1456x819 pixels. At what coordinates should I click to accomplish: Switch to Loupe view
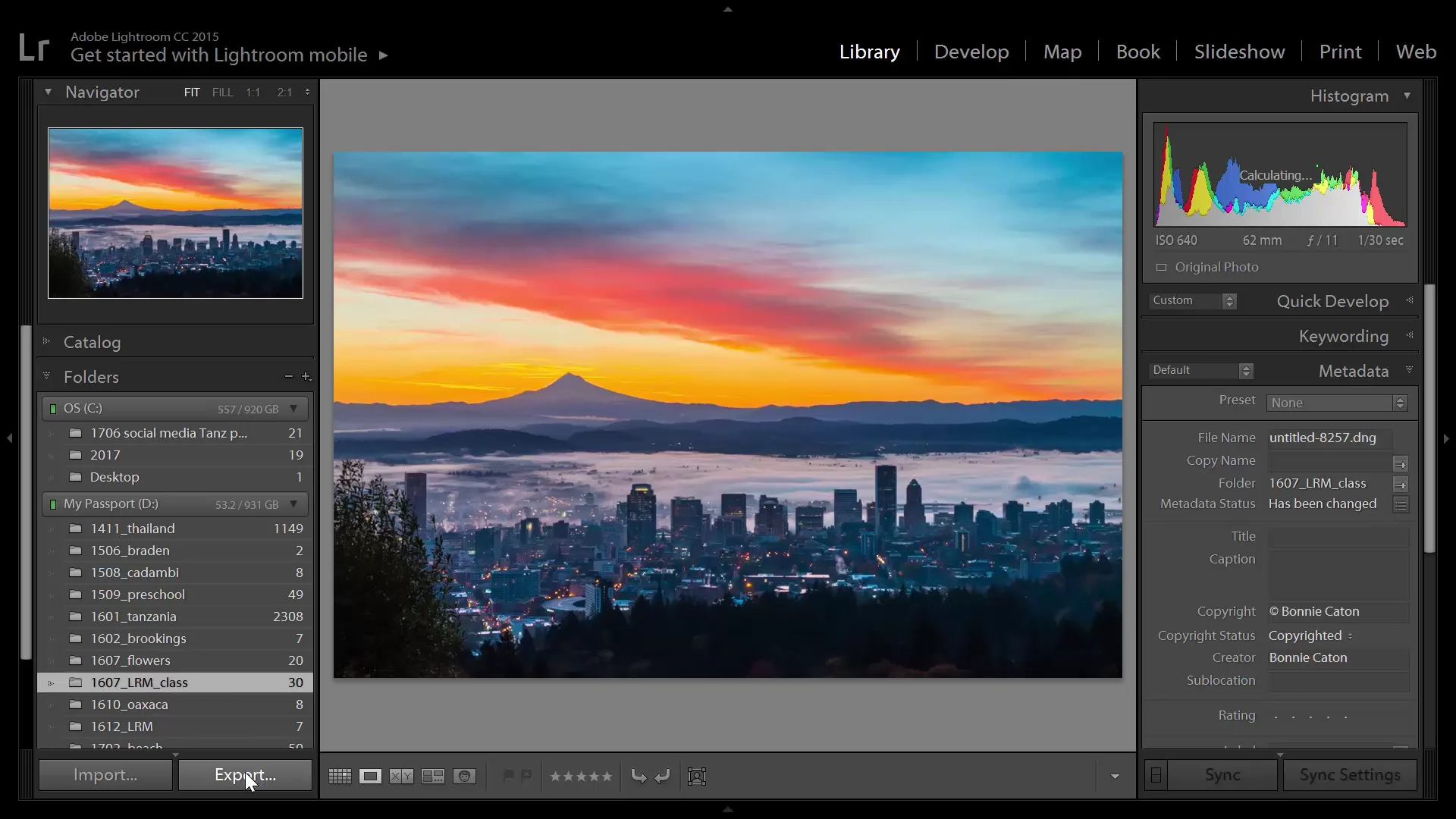pos(370,776)
